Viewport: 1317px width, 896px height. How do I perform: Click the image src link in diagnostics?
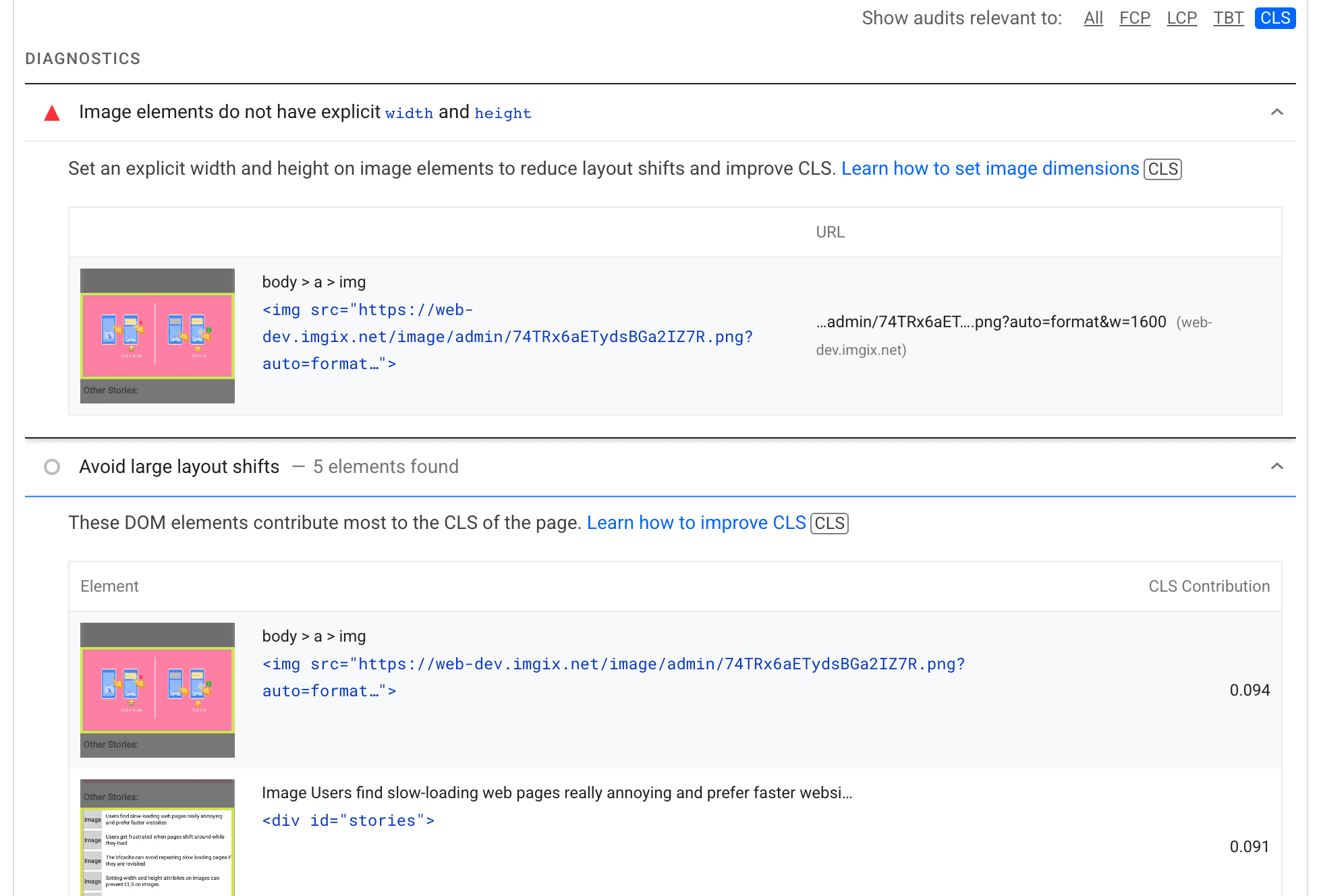(510, 337)
